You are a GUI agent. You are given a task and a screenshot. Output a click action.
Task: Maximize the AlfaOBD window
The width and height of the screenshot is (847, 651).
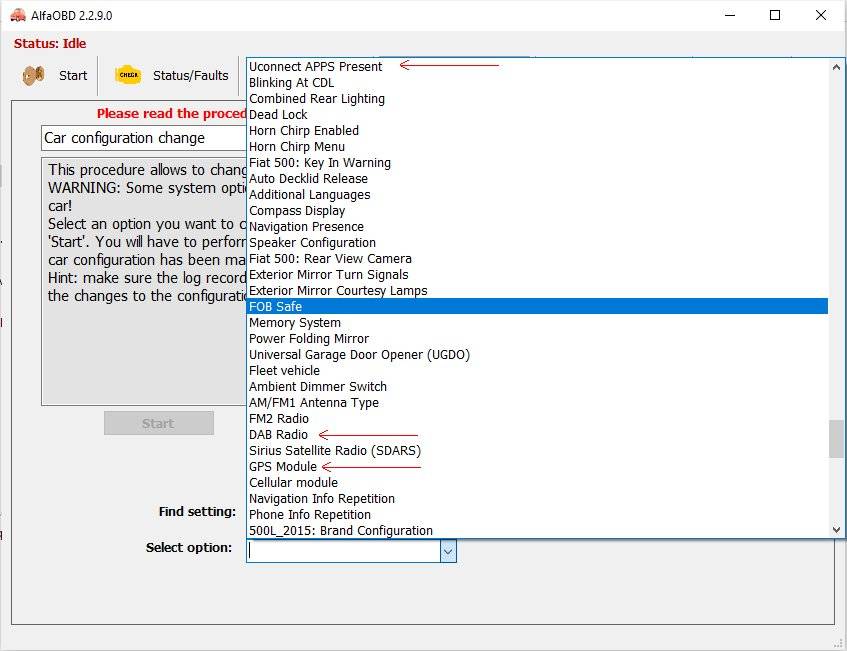pos(775,15)
